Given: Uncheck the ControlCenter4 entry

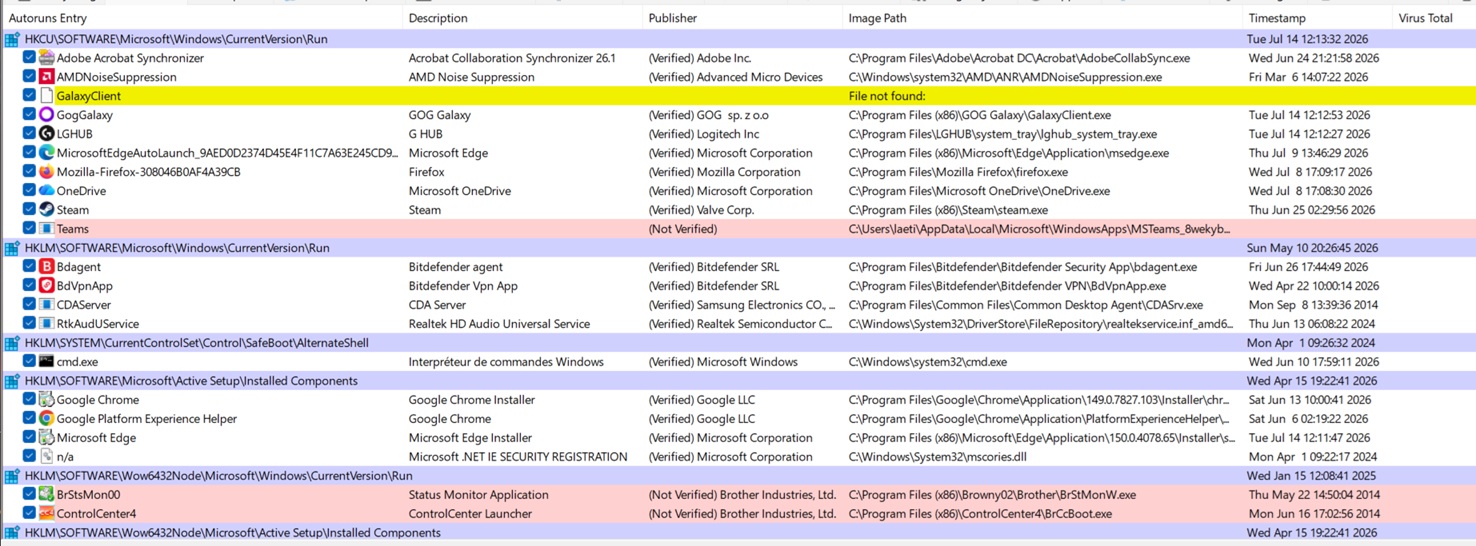Looking at the screenshot, I should [29, 514].
